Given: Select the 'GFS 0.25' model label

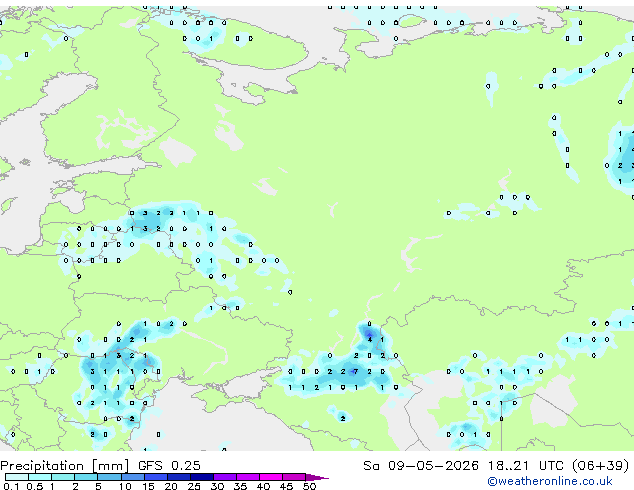Looking at the screenshot, I should tap(169, 466).
